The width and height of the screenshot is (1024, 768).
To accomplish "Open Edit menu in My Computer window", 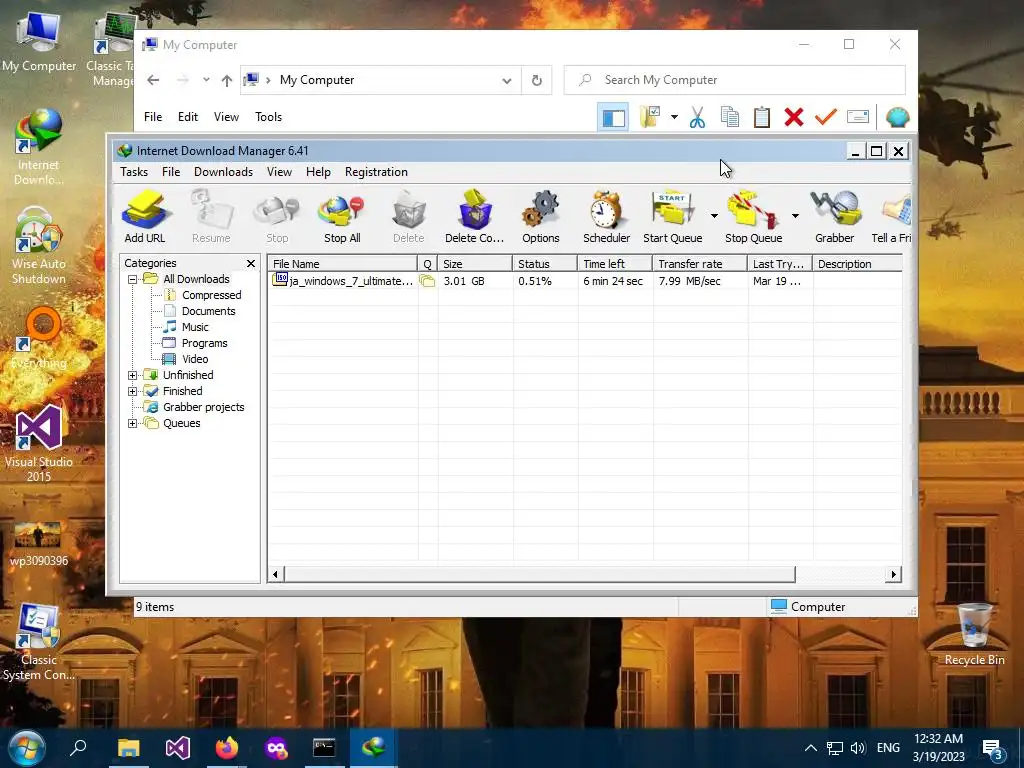I will [x=187, y=117].
